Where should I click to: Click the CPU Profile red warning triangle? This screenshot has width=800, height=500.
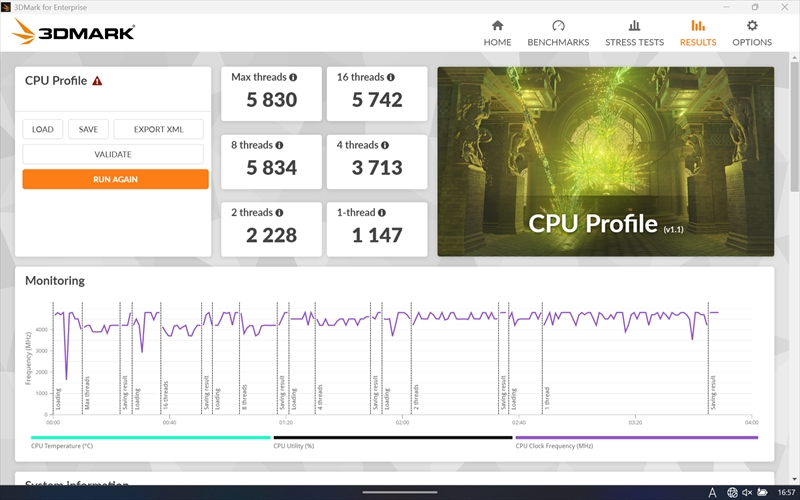[x=97, y=81]
